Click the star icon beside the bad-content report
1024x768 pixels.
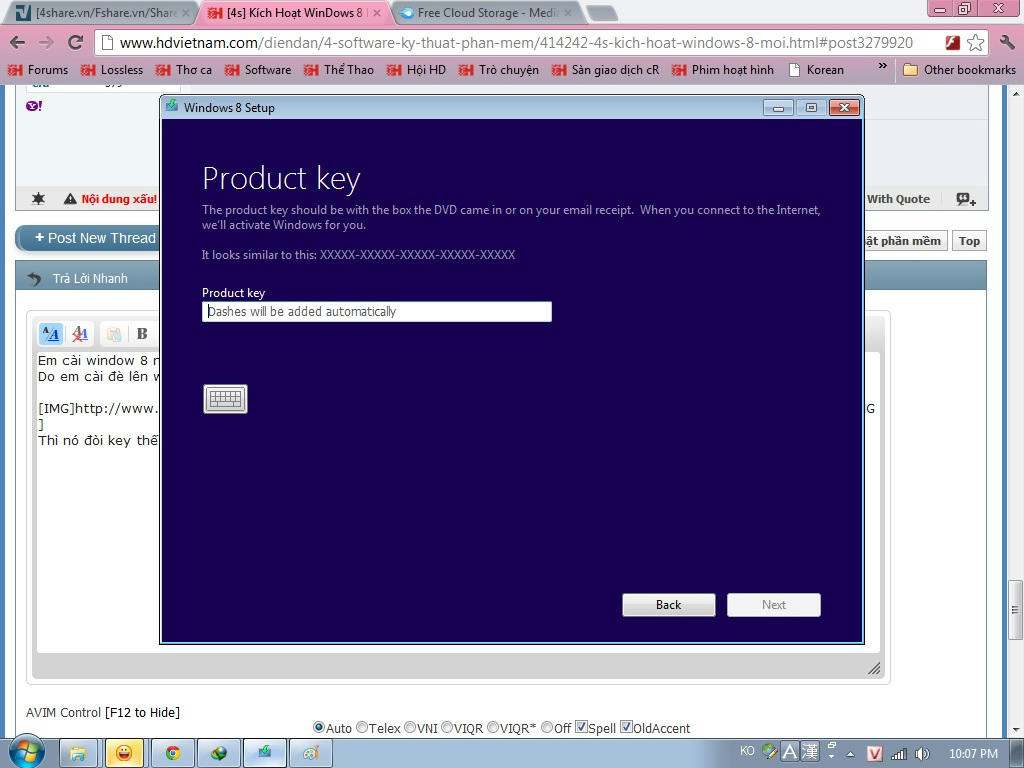(39, 199)
